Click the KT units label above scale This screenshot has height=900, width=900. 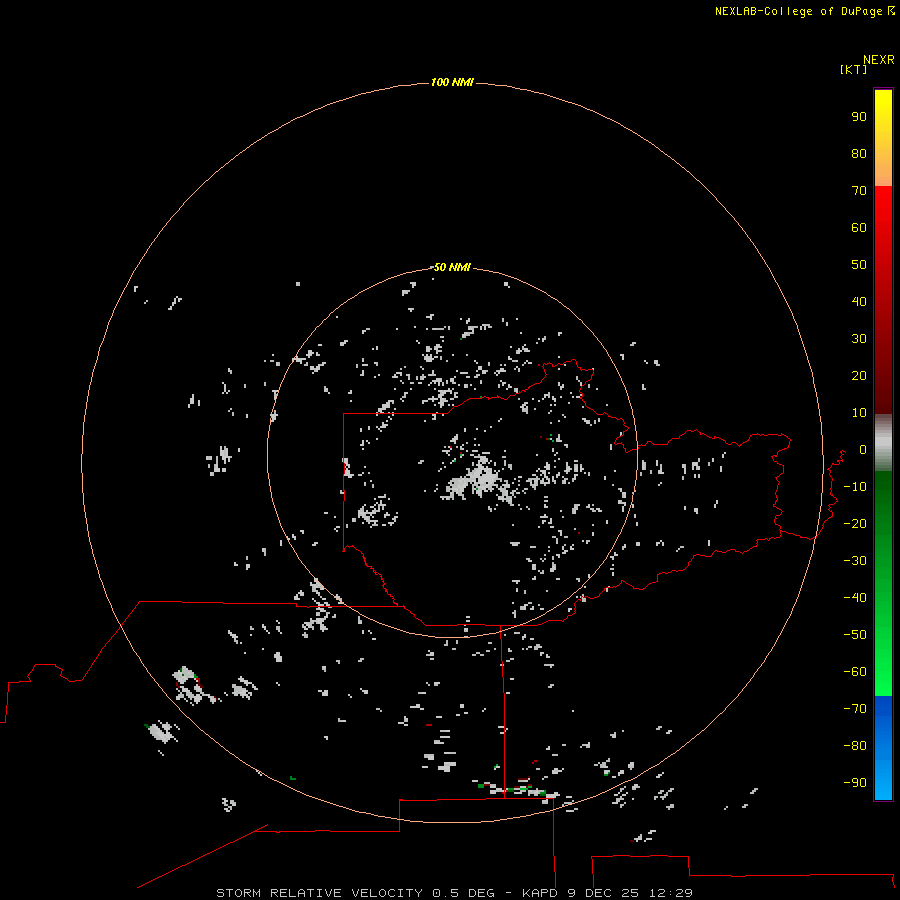(x=854, y=69)
